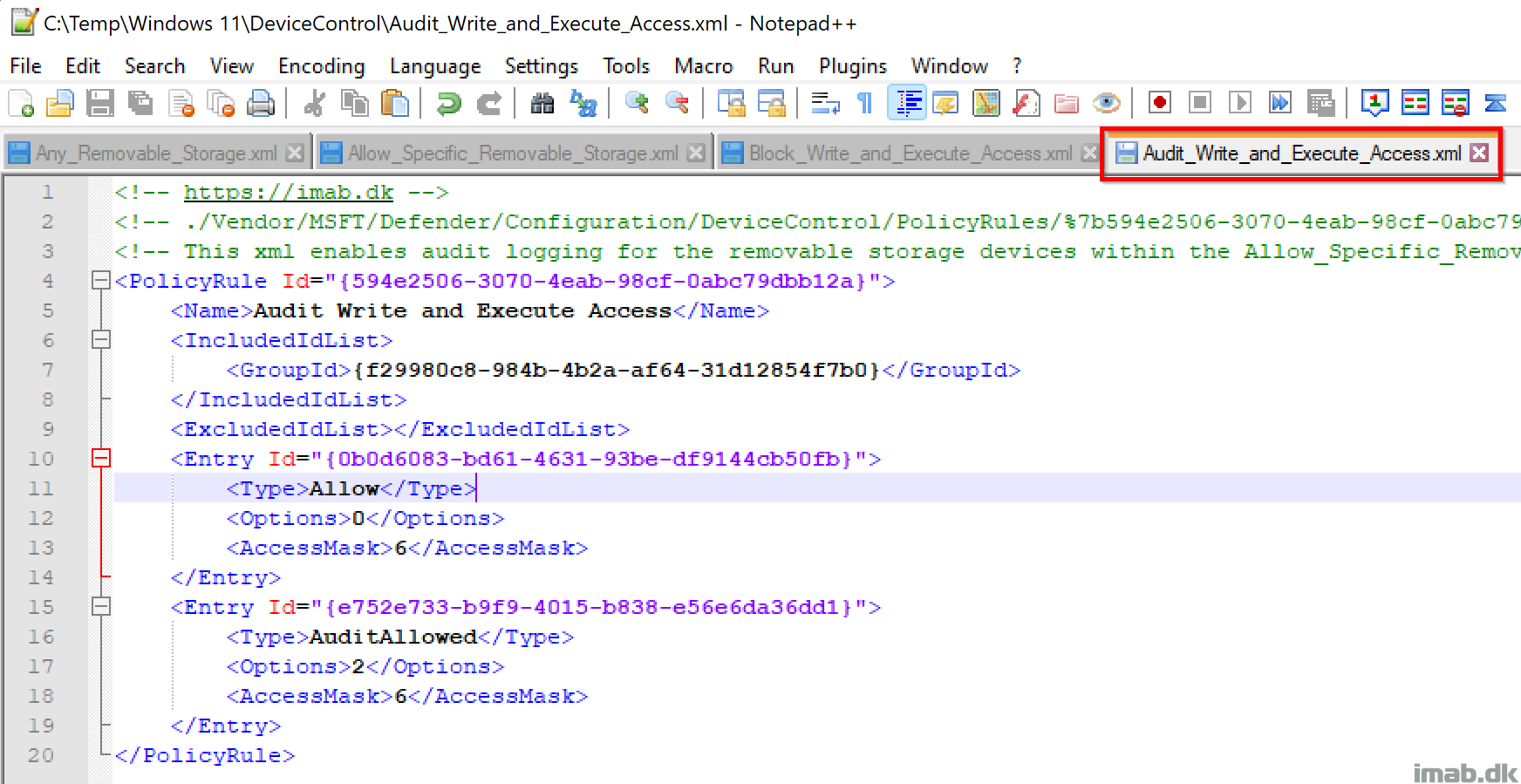Viewport: 1521px width, 784px height.
Task: Click the blue Compare navigation icon
Action: (1496, 103)
